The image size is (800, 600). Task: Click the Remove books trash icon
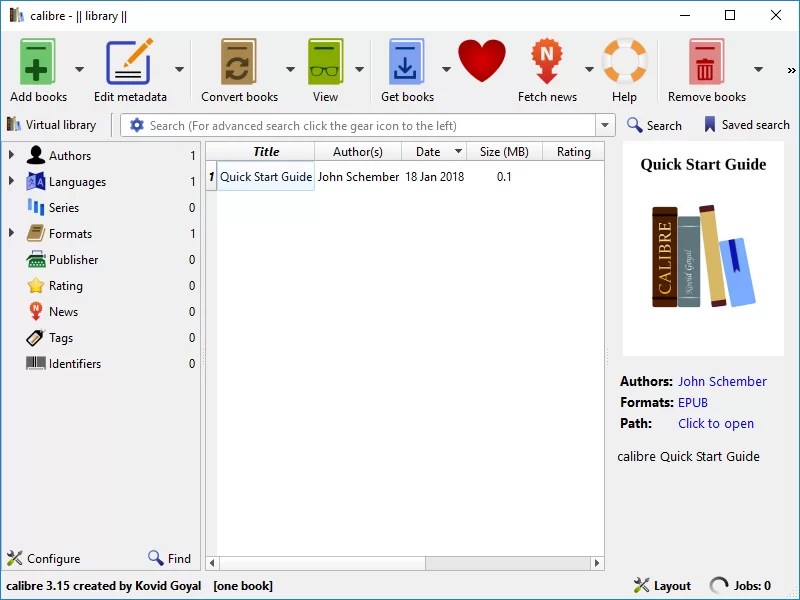pyautogui.click(x=707, y=62)
